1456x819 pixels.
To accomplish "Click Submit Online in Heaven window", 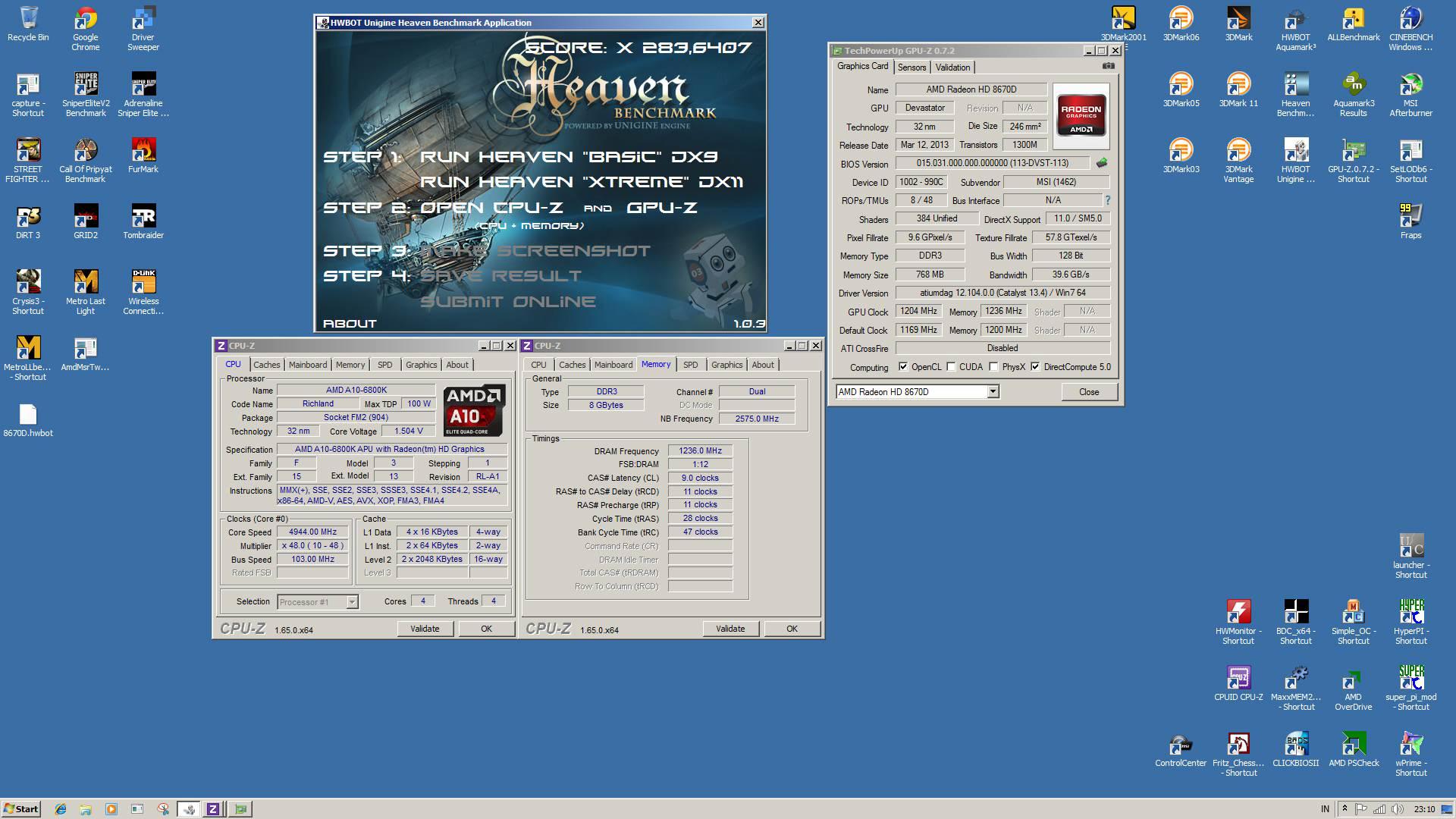I will [x=508, y=302].
